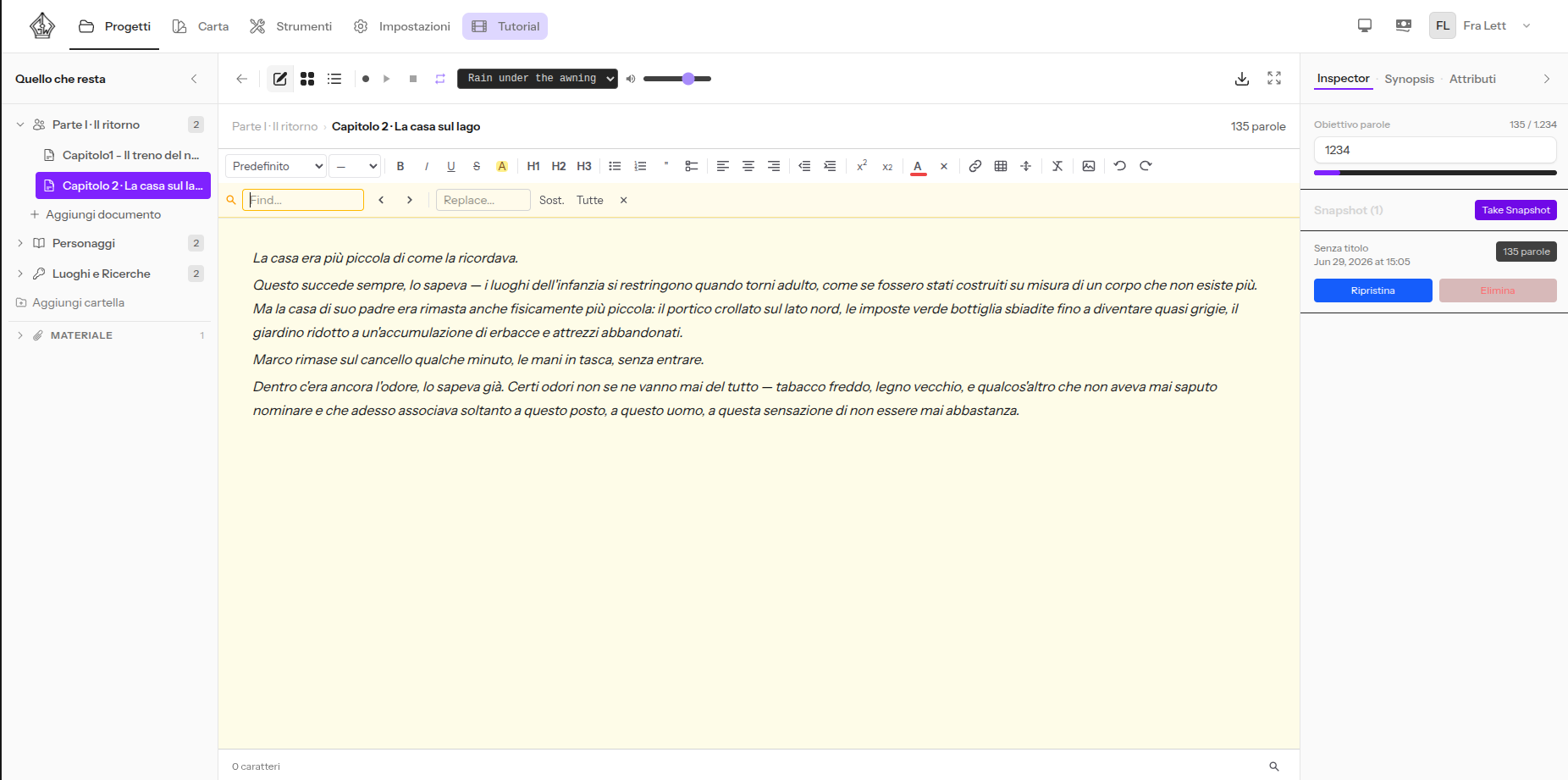Delete snapshot with Elimina
Viewport: 1568px width, 780px height.
pos(1498,290)
